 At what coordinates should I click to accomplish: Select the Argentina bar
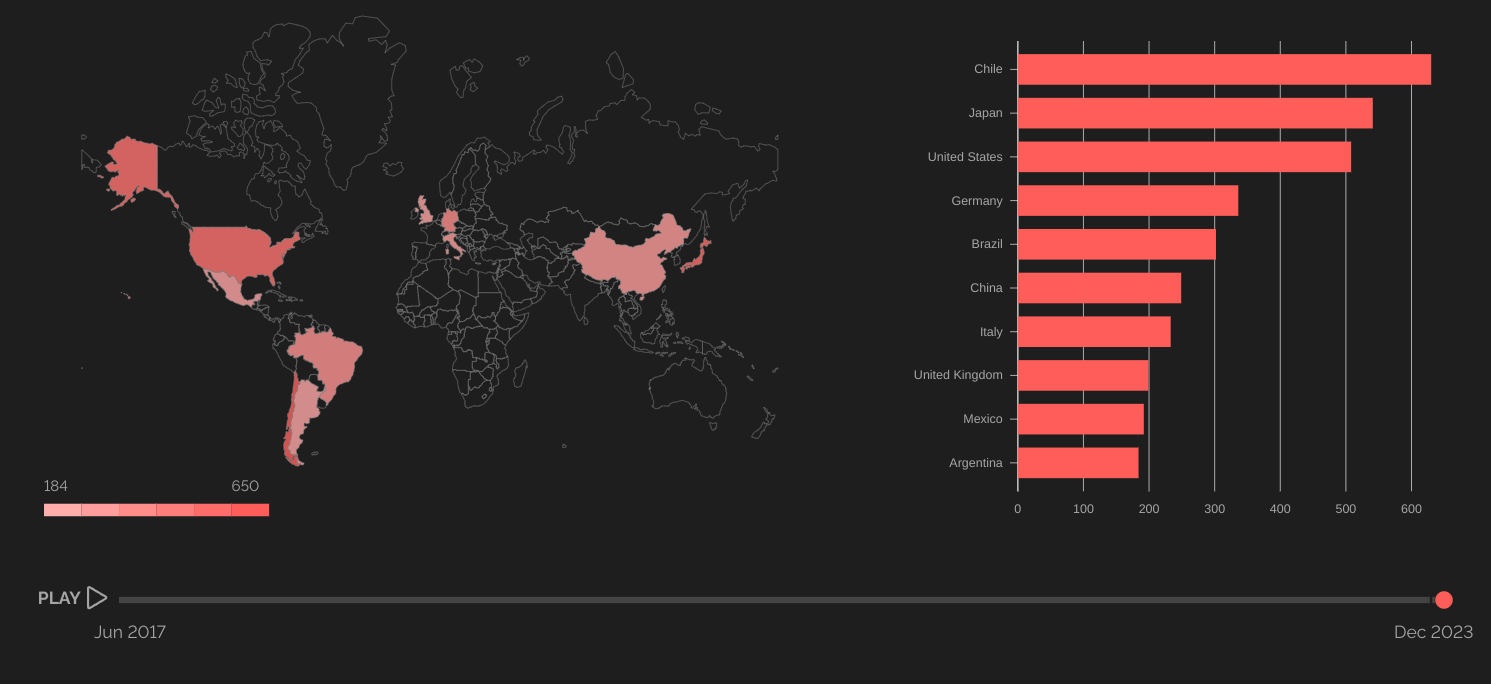coord(1078,463)
